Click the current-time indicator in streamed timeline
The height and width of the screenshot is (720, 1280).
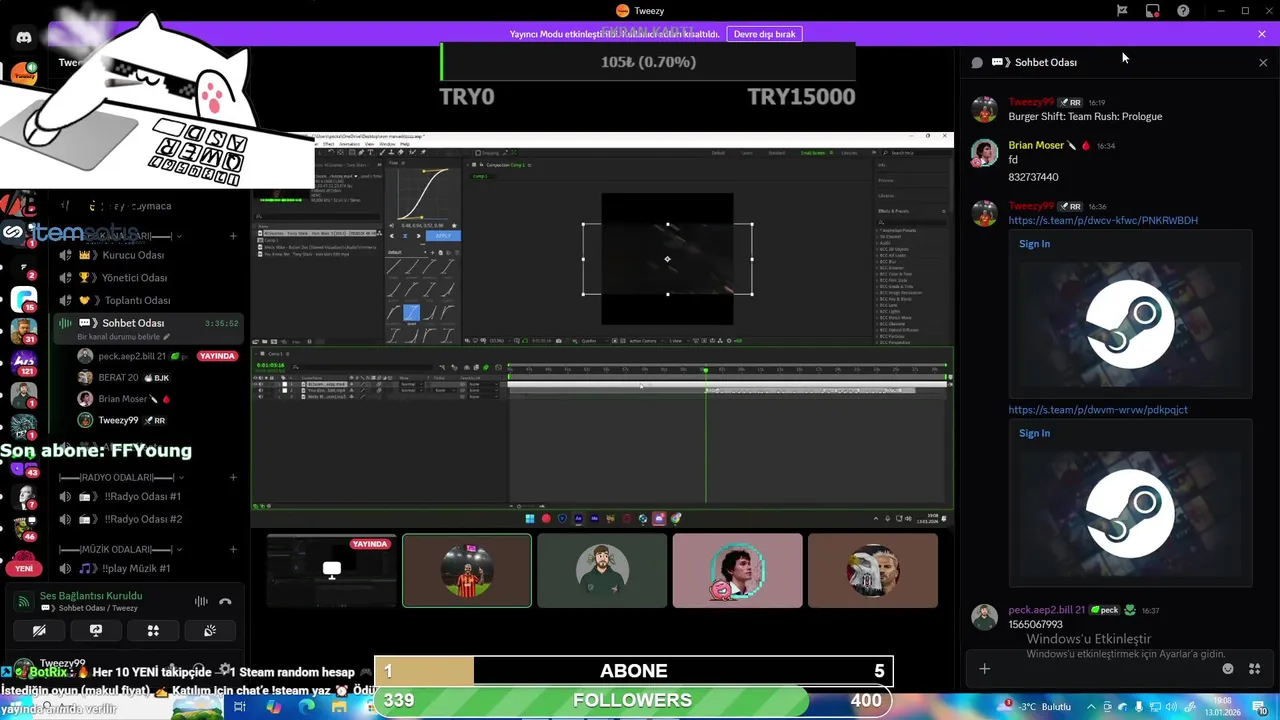coord(705,370)
